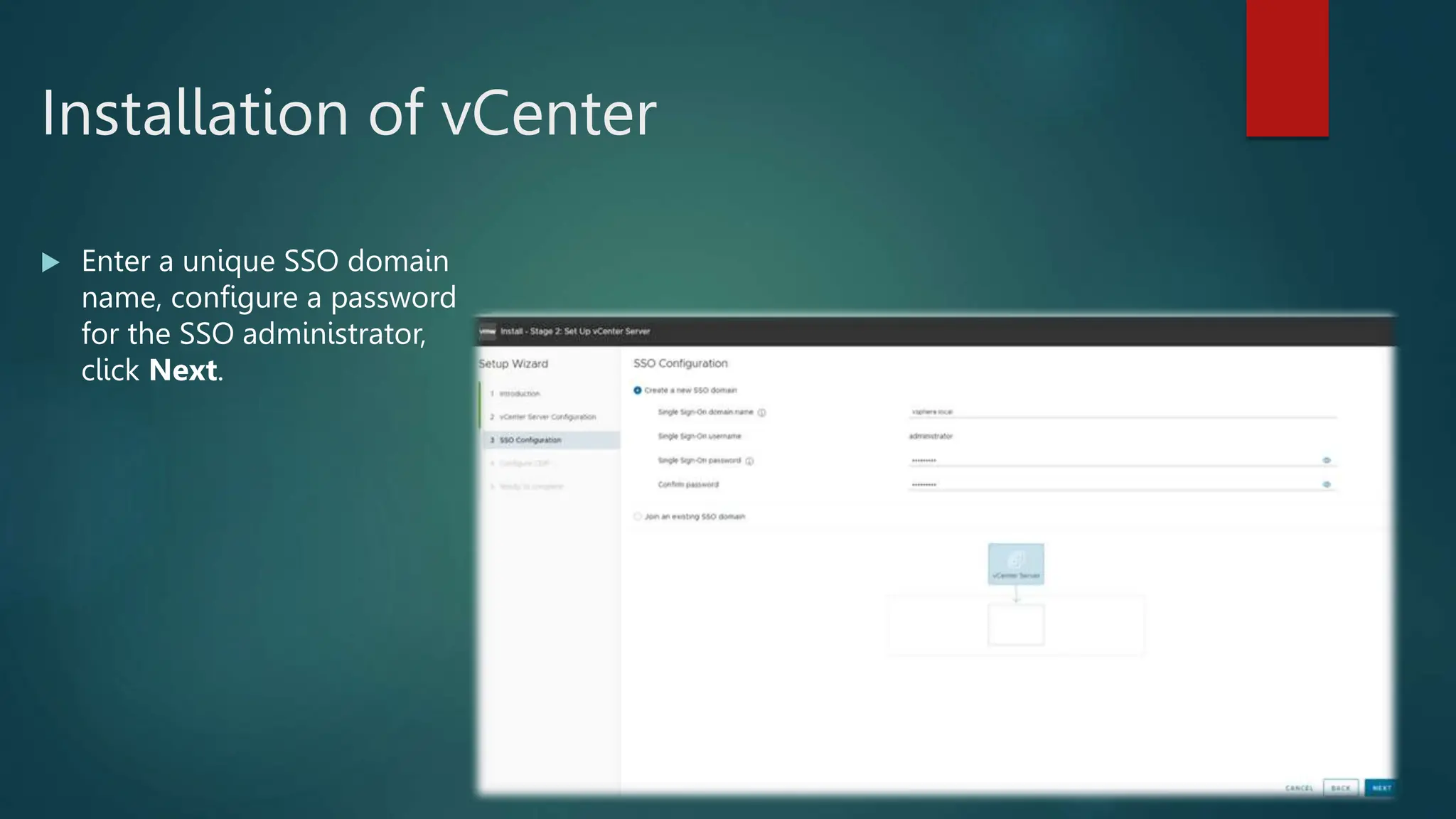Screen dimensions: 1456x819
Task: Show the Confirm password with eye icon
Action: tap(1327, 485)
